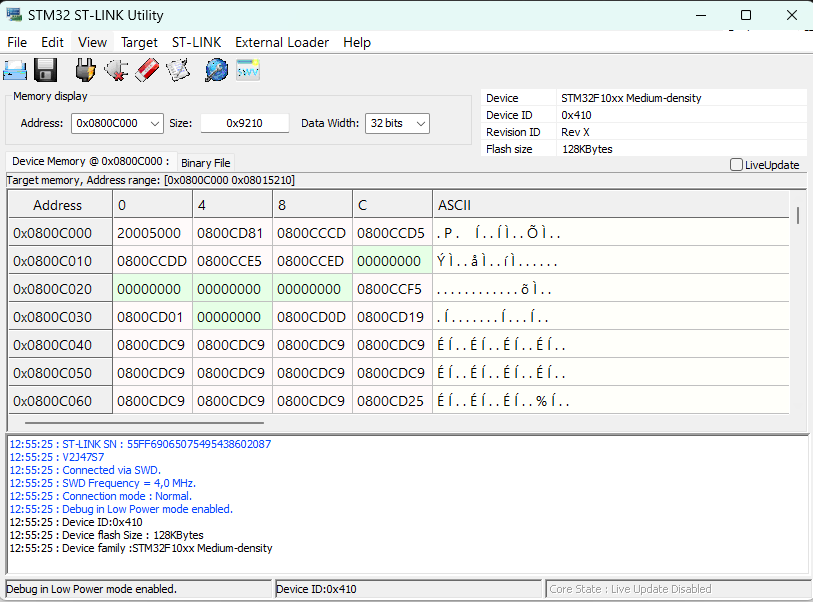
Task: Click the memory table horizontal scrollbar
Action: click(144, 423)
